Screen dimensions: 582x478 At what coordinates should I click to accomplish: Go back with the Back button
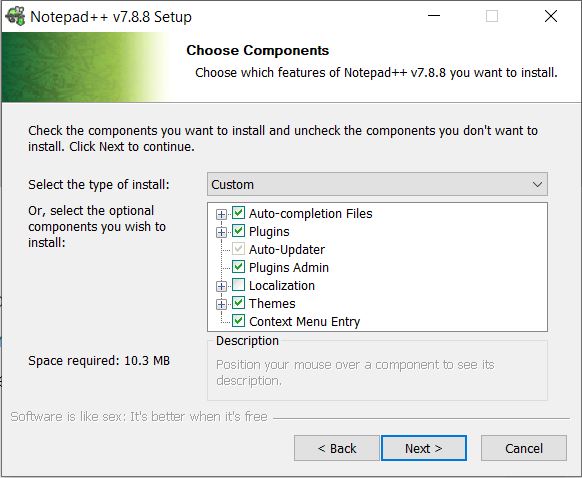coord(337,448)
